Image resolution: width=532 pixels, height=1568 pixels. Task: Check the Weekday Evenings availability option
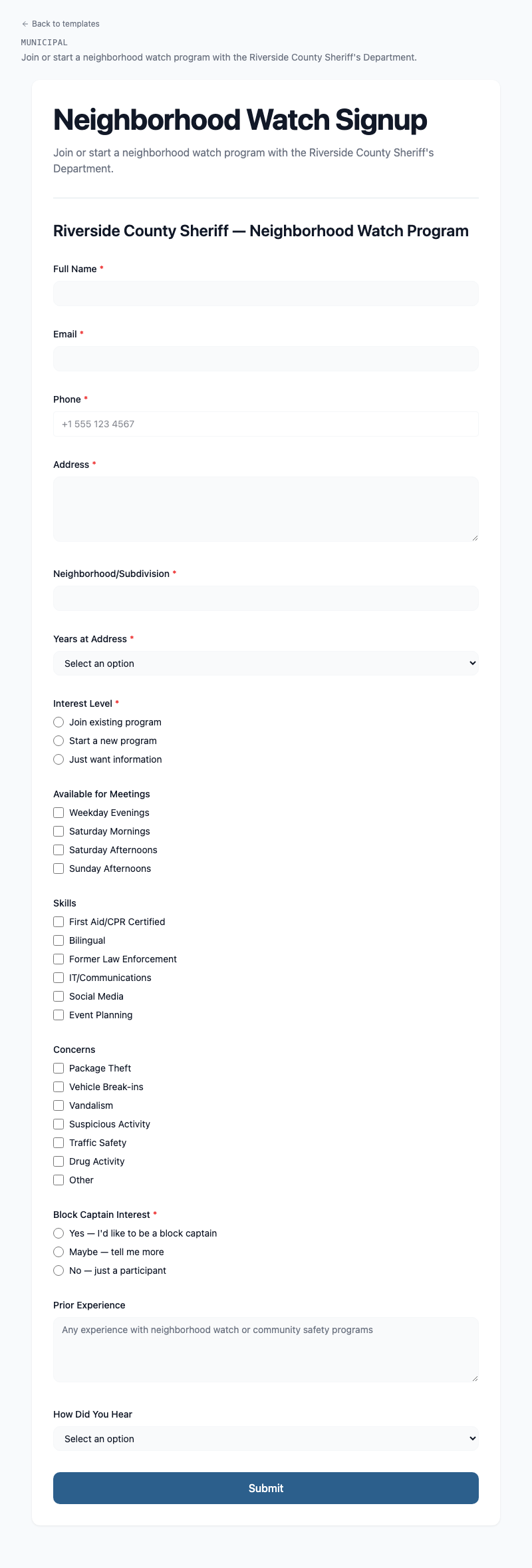[59, 813]
